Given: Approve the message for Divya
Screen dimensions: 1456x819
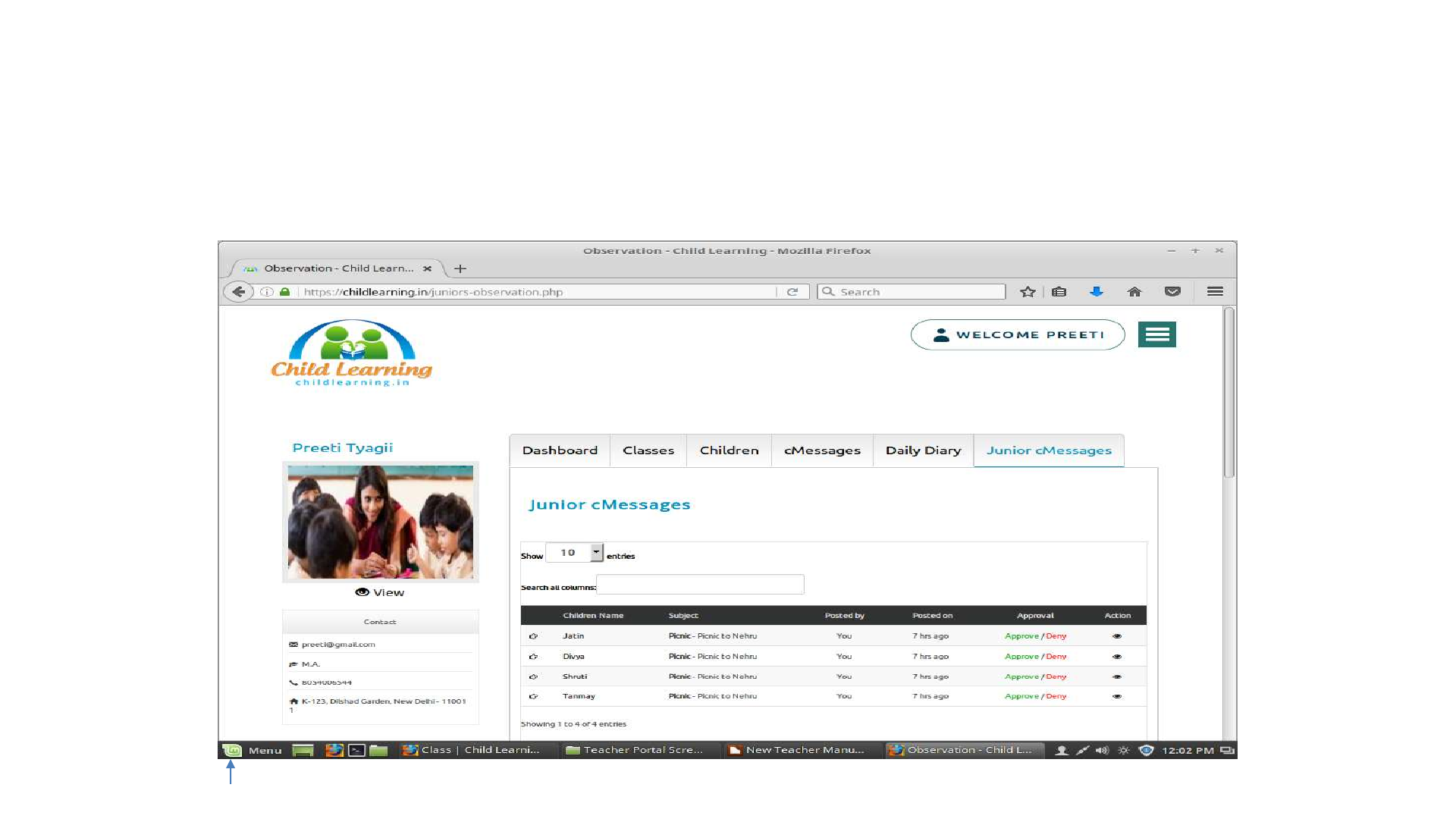Looking at the screenshot, I should (1021, 657).
